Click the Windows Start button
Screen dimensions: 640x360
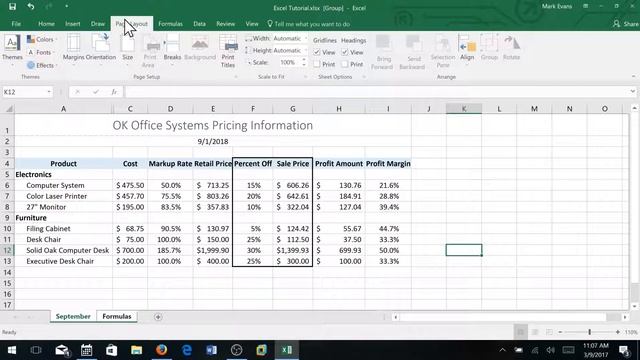click(12, 350)
